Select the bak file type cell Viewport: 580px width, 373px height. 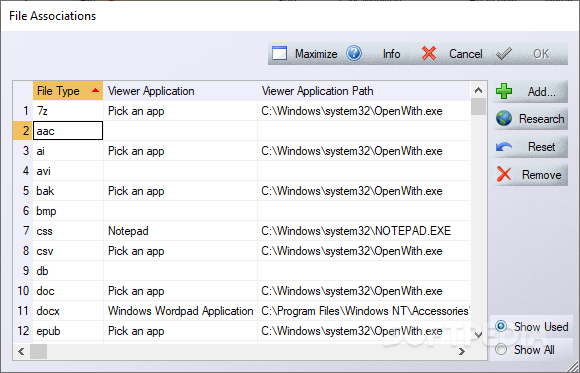click(68, 191)
